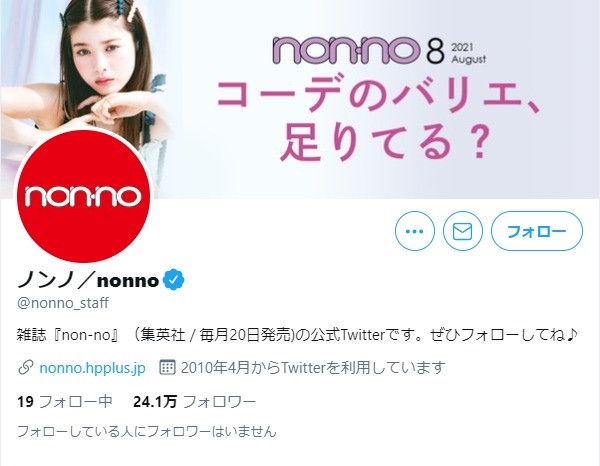Click the 足りてる？ text on the banner
Viewport: 600px width, 466px height.
pyautogui.click(x=385, y=143)
